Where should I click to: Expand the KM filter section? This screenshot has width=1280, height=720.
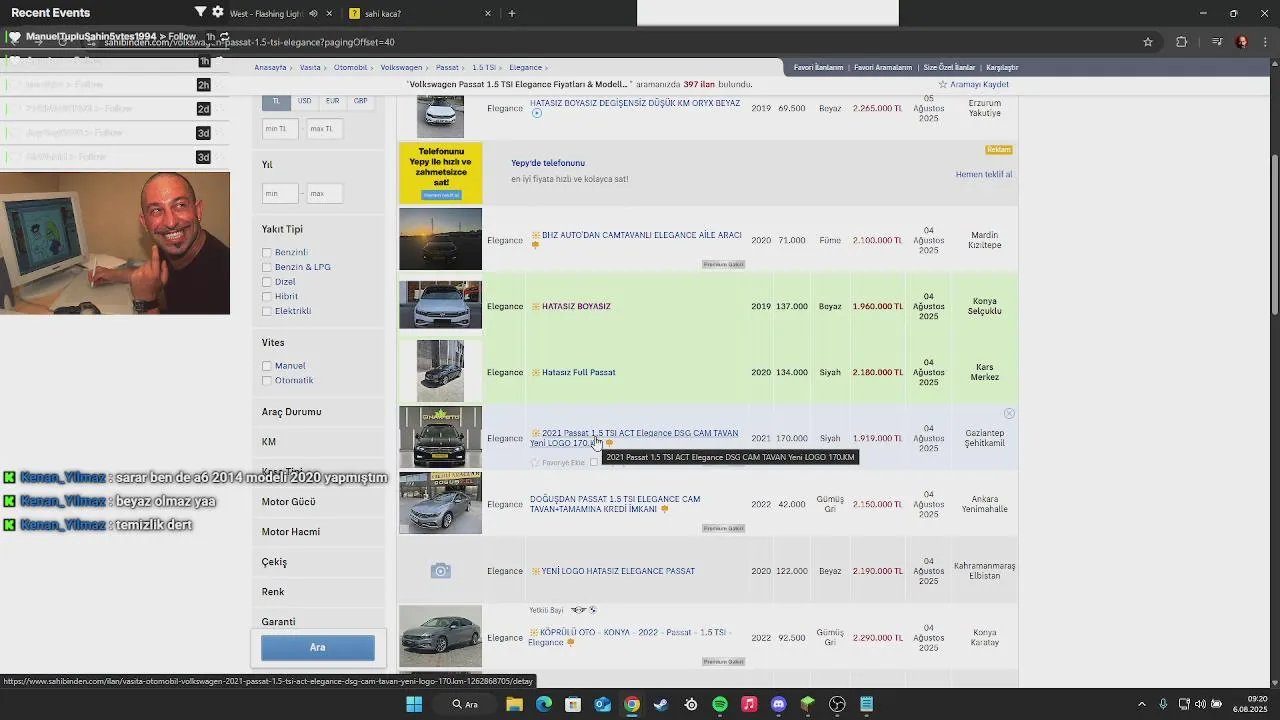click(x=269, y=442)
